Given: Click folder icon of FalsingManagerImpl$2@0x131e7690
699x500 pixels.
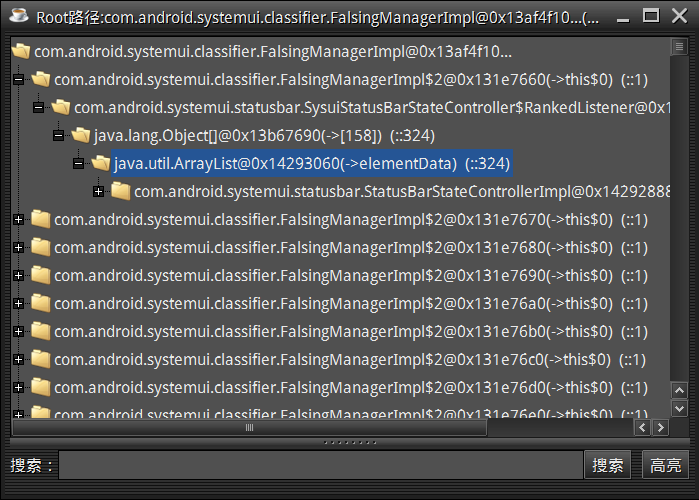Looking at the screenshot, I should 41,275.
